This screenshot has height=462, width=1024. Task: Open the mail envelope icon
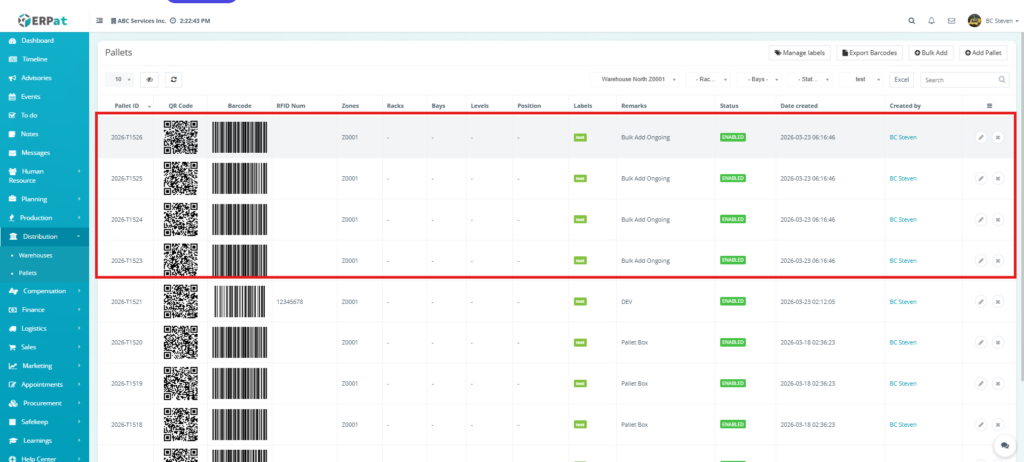point(951,20)
